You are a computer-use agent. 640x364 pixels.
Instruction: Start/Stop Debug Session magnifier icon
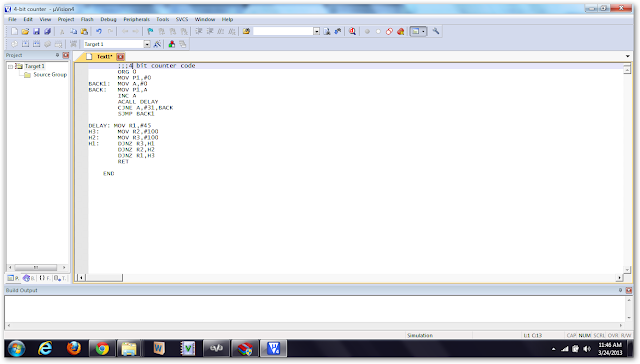352,31
